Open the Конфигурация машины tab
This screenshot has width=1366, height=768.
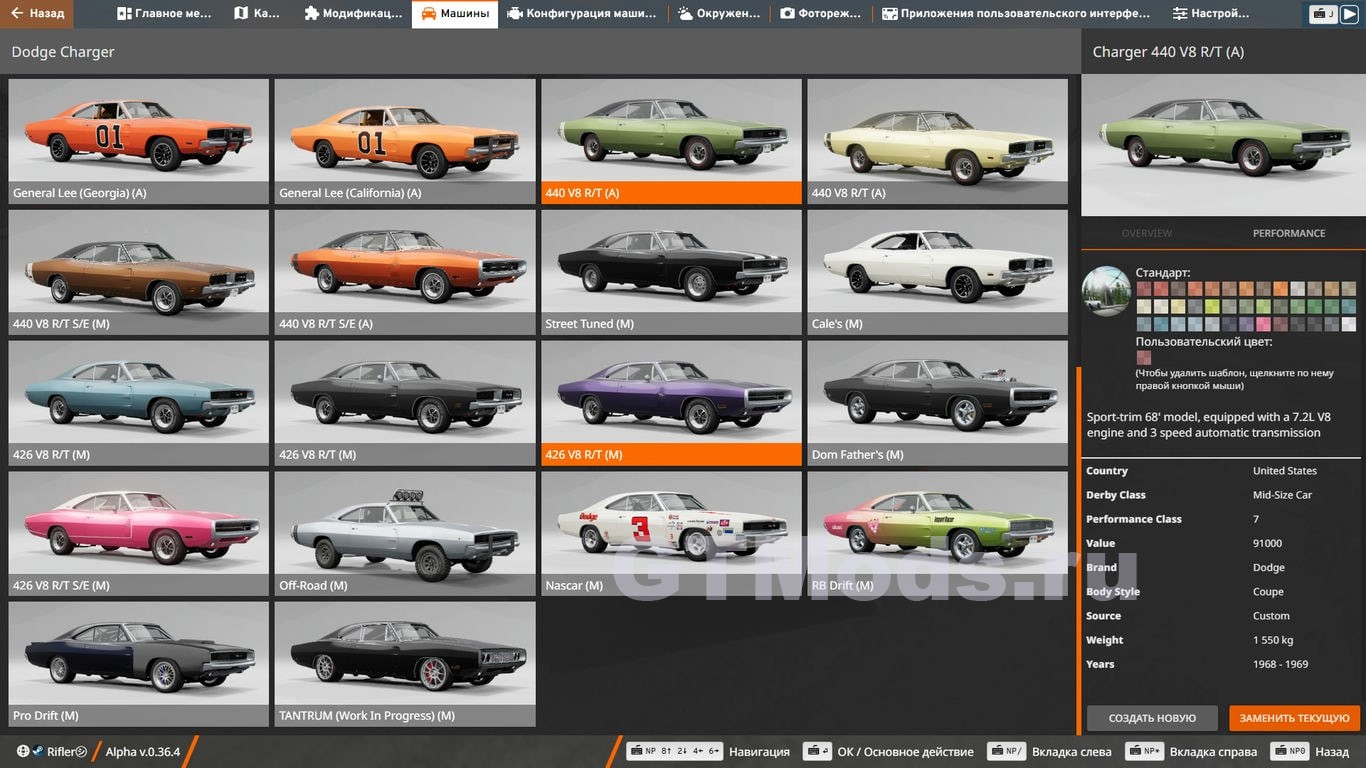click(x=582, y=14)
